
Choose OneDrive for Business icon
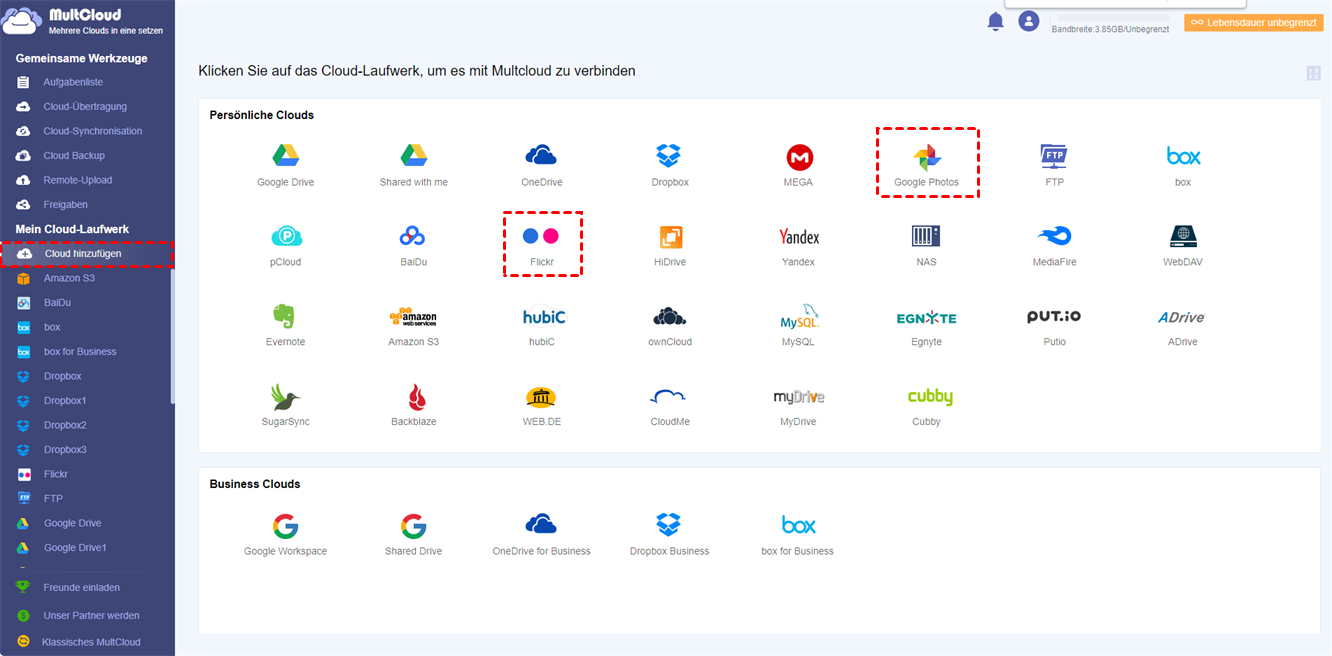541,525
